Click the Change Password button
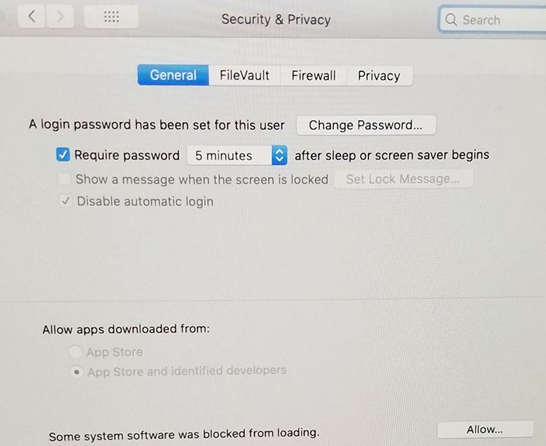Image resolution: width=546 pixels, height=446 pixels. click(366, 125)
